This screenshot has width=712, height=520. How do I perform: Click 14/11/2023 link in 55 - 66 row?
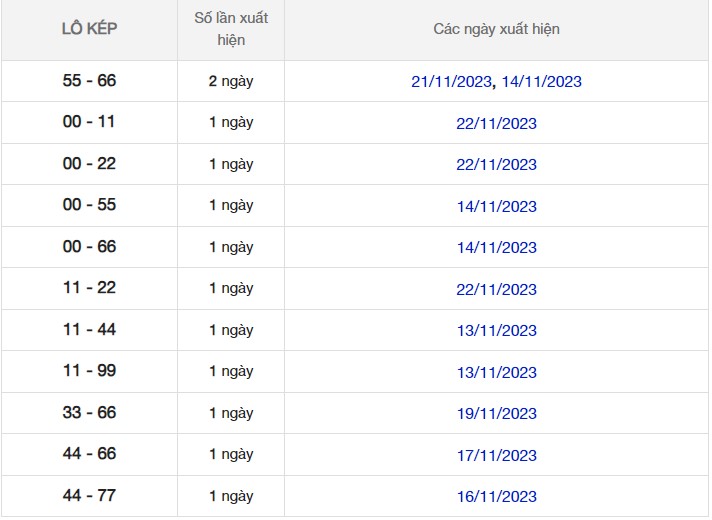[541, 82]
